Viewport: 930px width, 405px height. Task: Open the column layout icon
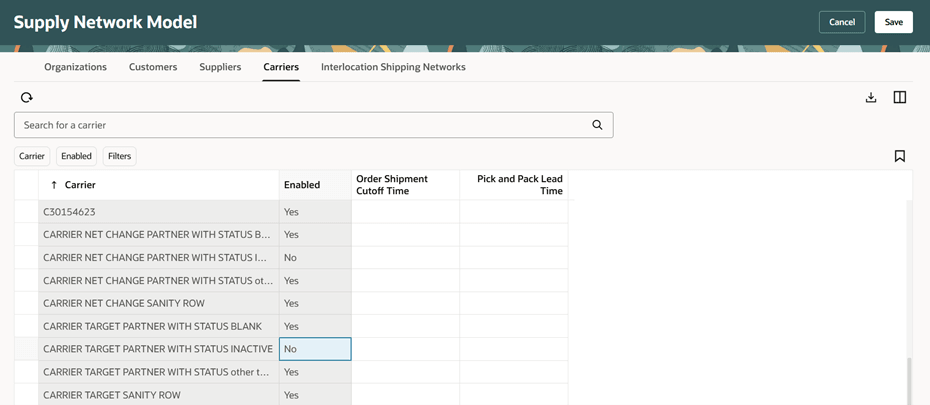point(900,97)
